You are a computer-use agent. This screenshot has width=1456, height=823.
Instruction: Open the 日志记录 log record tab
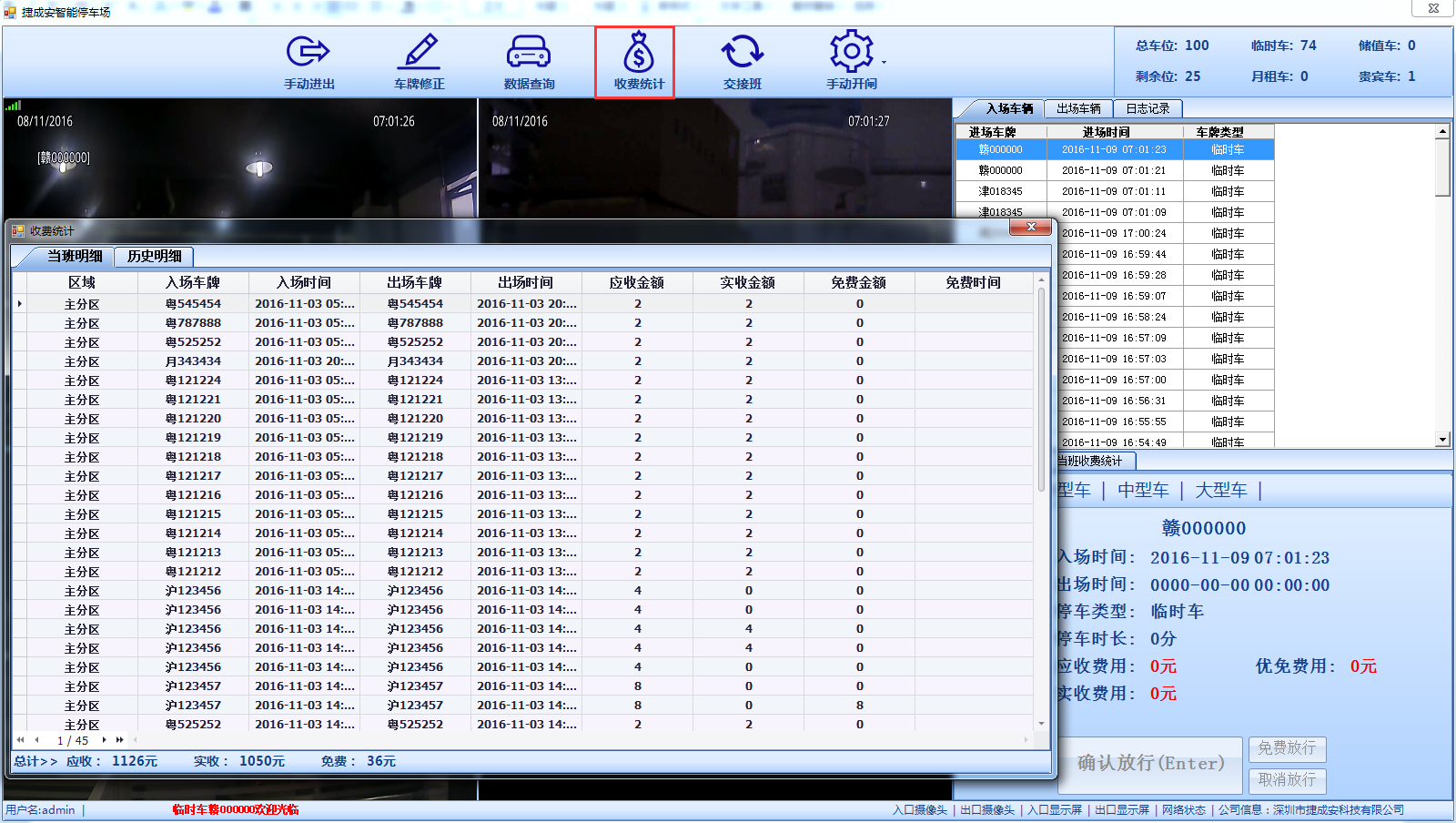[1148, 108]
